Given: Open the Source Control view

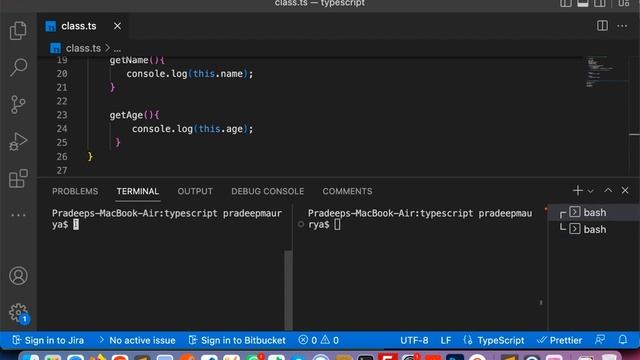Looking at the screenshot, I should click(18, 104).
